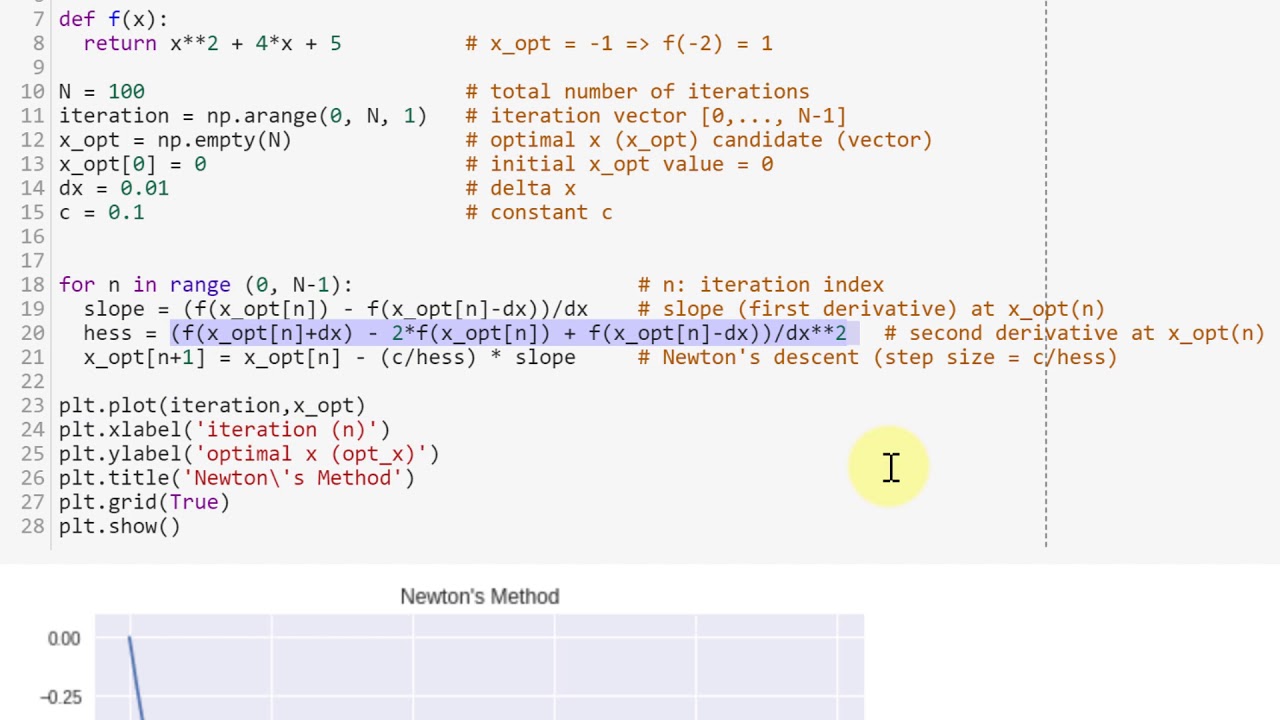Click "plt.xlabel('iteration (n)')" line
The image size is (1280, 720).
point(224,429)
